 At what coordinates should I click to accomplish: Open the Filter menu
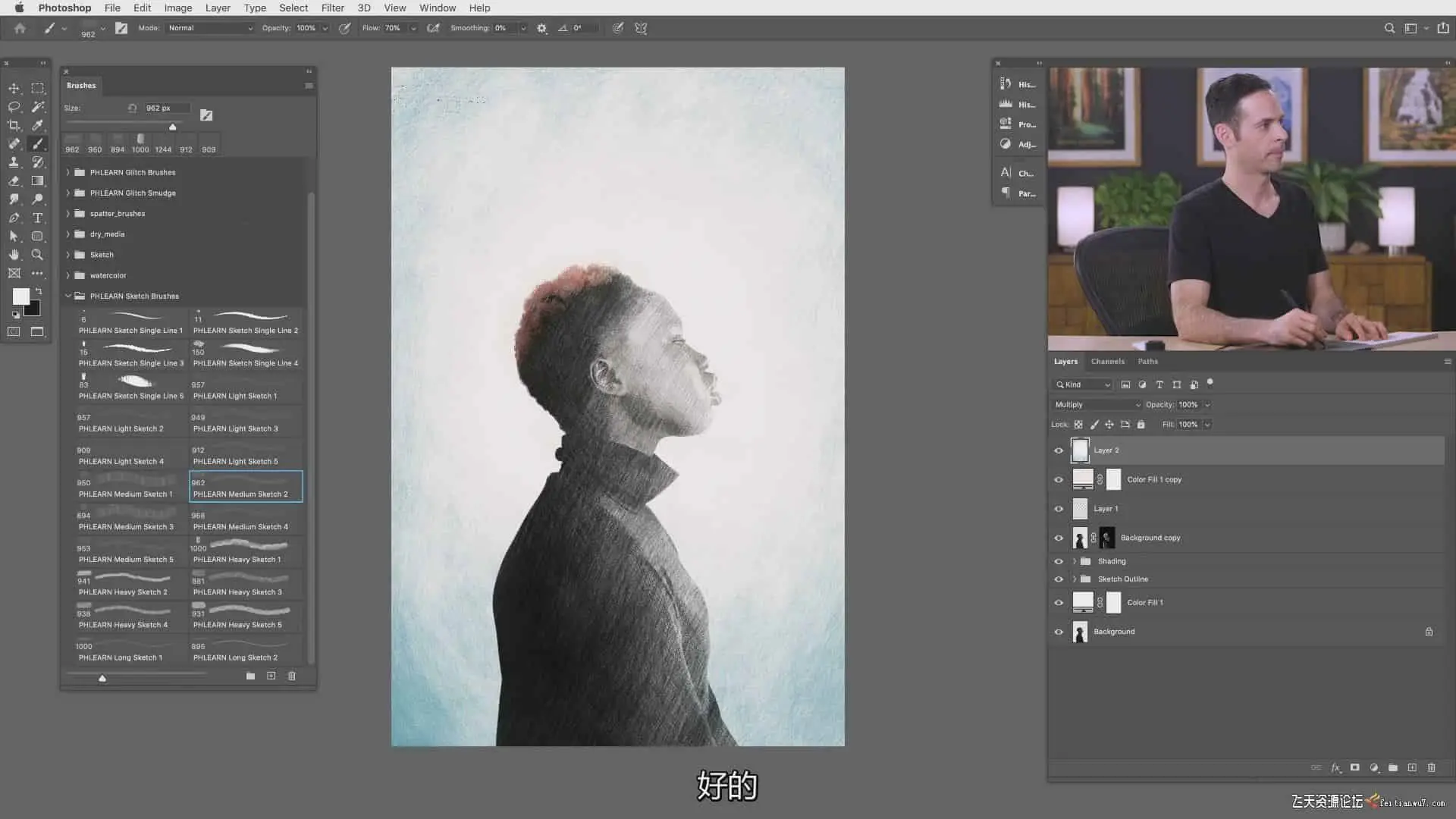pos(332,8)
